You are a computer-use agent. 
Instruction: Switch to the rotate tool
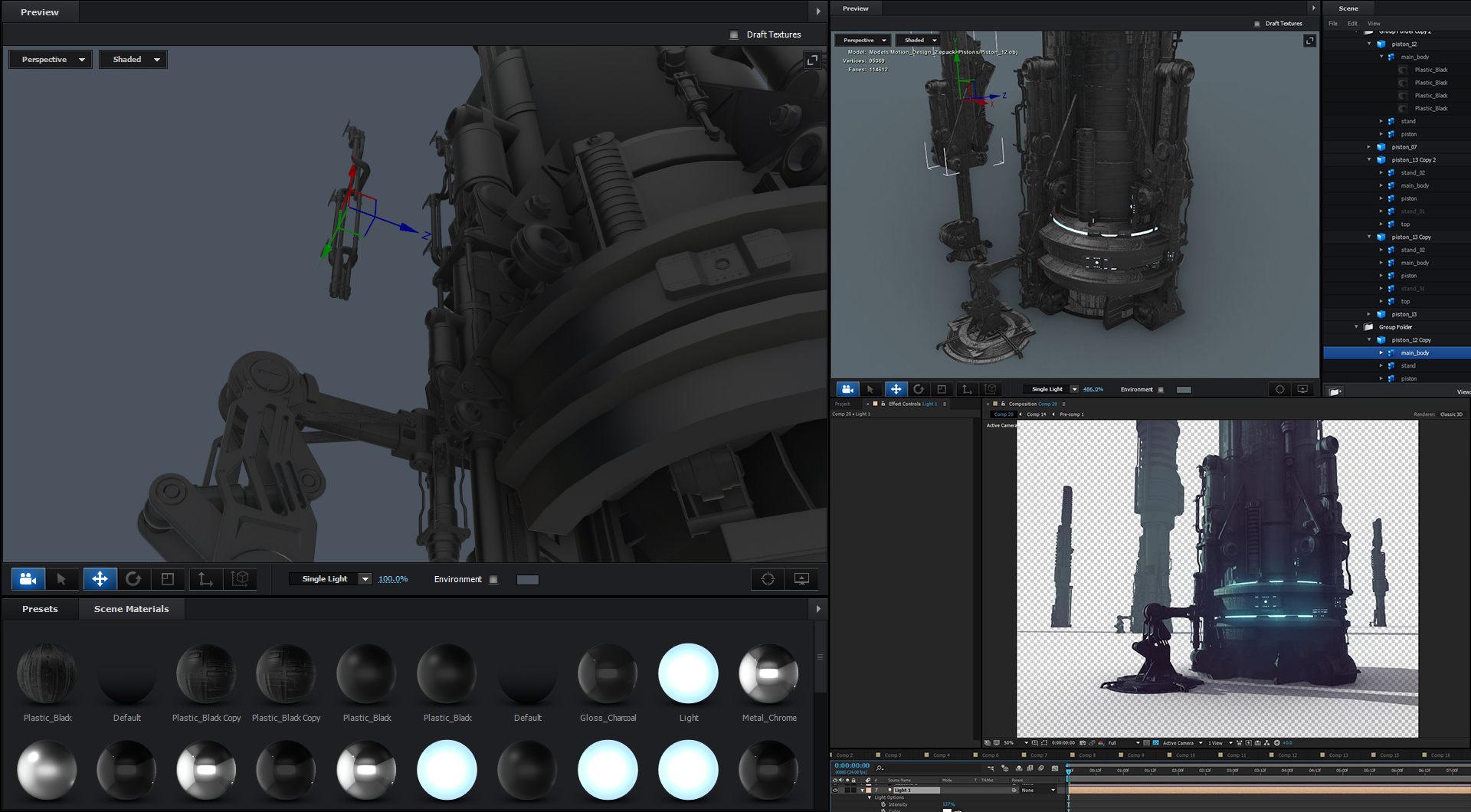[x=135, y=579]
